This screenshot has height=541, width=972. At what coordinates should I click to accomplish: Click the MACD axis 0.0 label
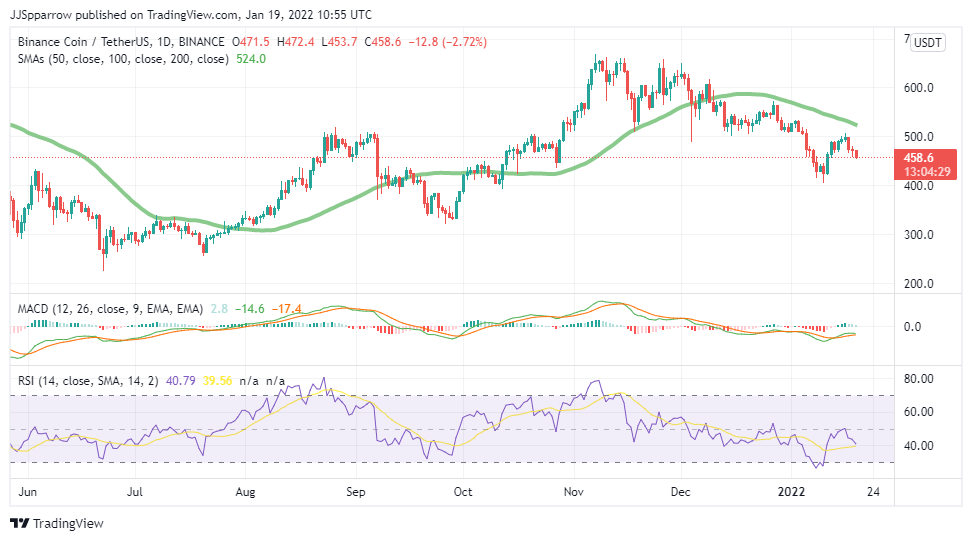912,327
